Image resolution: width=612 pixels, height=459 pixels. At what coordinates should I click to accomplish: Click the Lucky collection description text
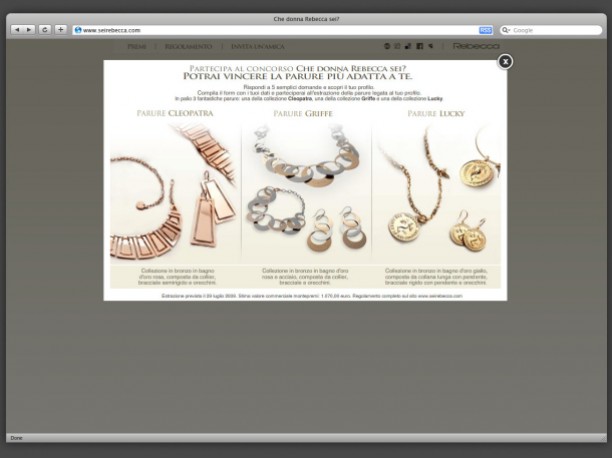(436, 276)
